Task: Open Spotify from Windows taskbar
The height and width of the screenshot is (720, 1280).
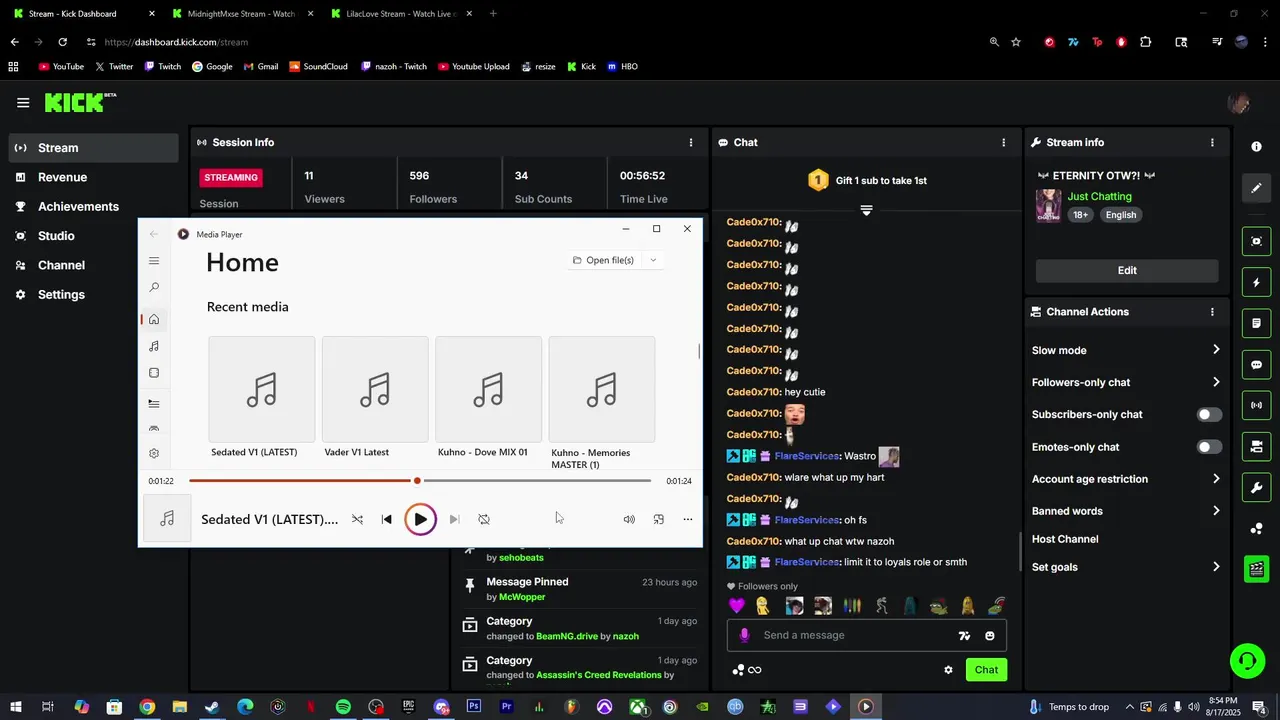Action: (x=343, y=707)
